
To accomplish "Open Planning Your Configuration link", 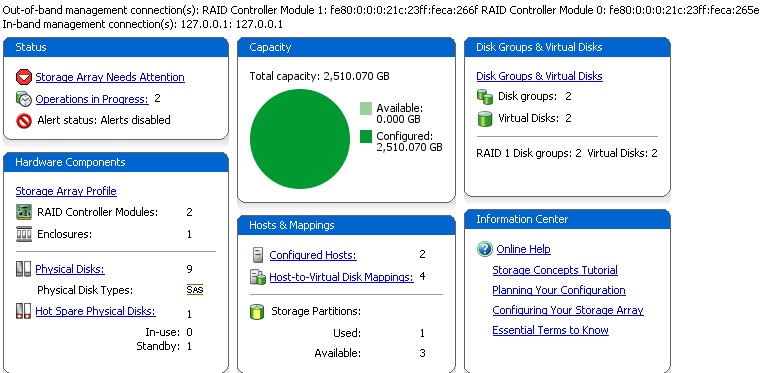I will click(559, 290).
